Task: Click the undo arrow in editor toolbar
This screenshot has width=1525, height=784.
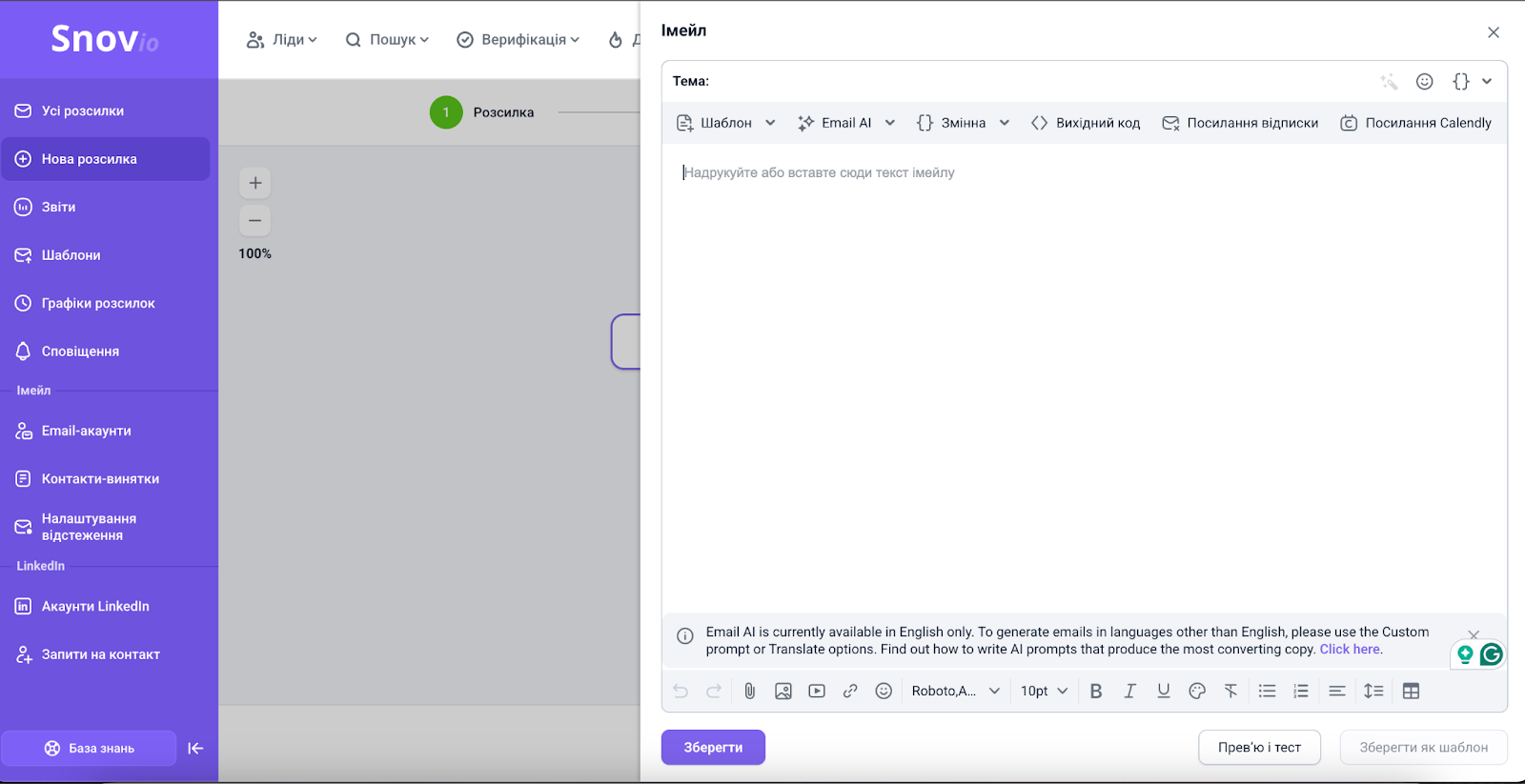Action: click(x=681, y=692)
